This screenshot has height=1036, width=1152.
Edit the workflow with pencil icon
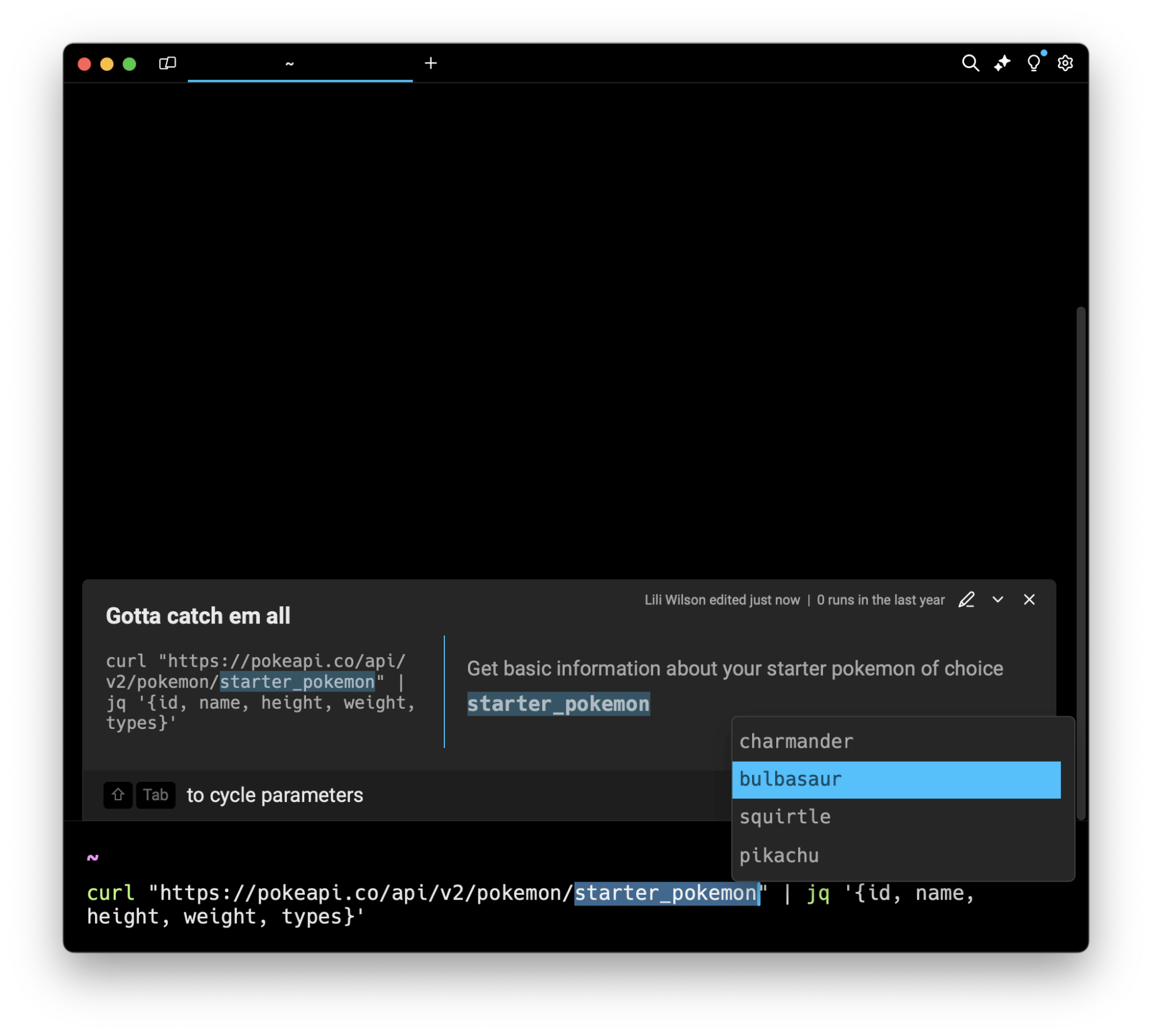pos(966,600)
